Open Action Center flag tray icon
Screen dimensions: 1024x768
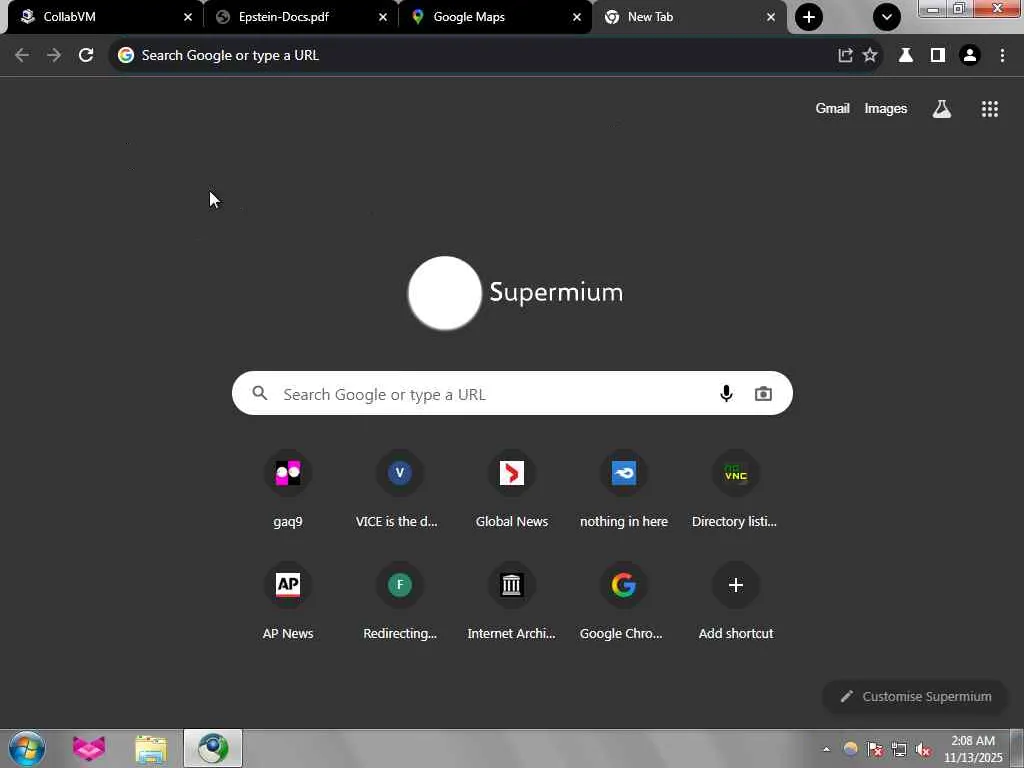pos(875,750)
